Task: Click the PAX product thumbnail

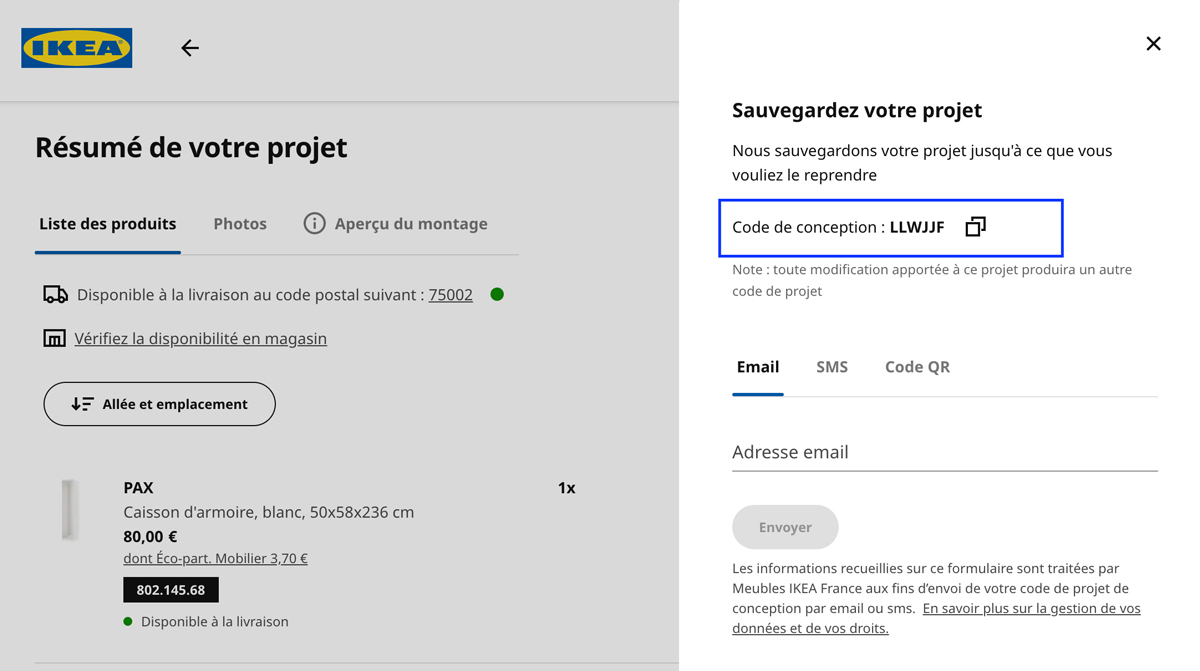Action: (69, 510)
